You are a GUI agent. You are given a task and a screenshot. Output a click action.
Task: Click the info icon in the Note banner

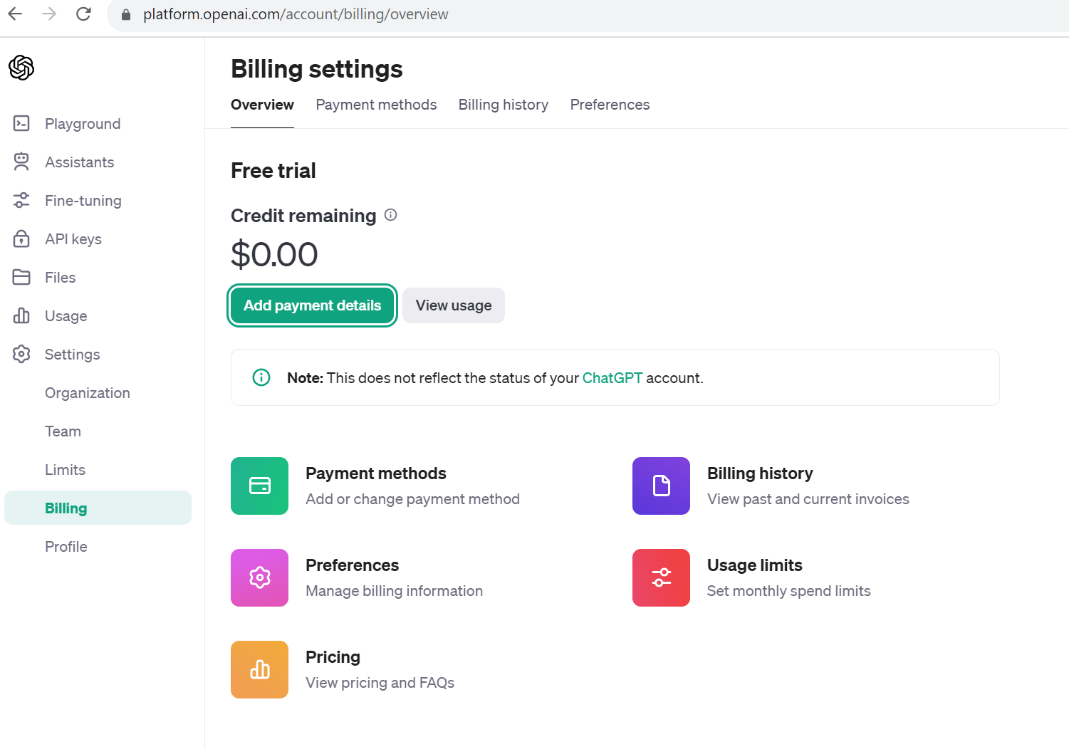[261, 378]
